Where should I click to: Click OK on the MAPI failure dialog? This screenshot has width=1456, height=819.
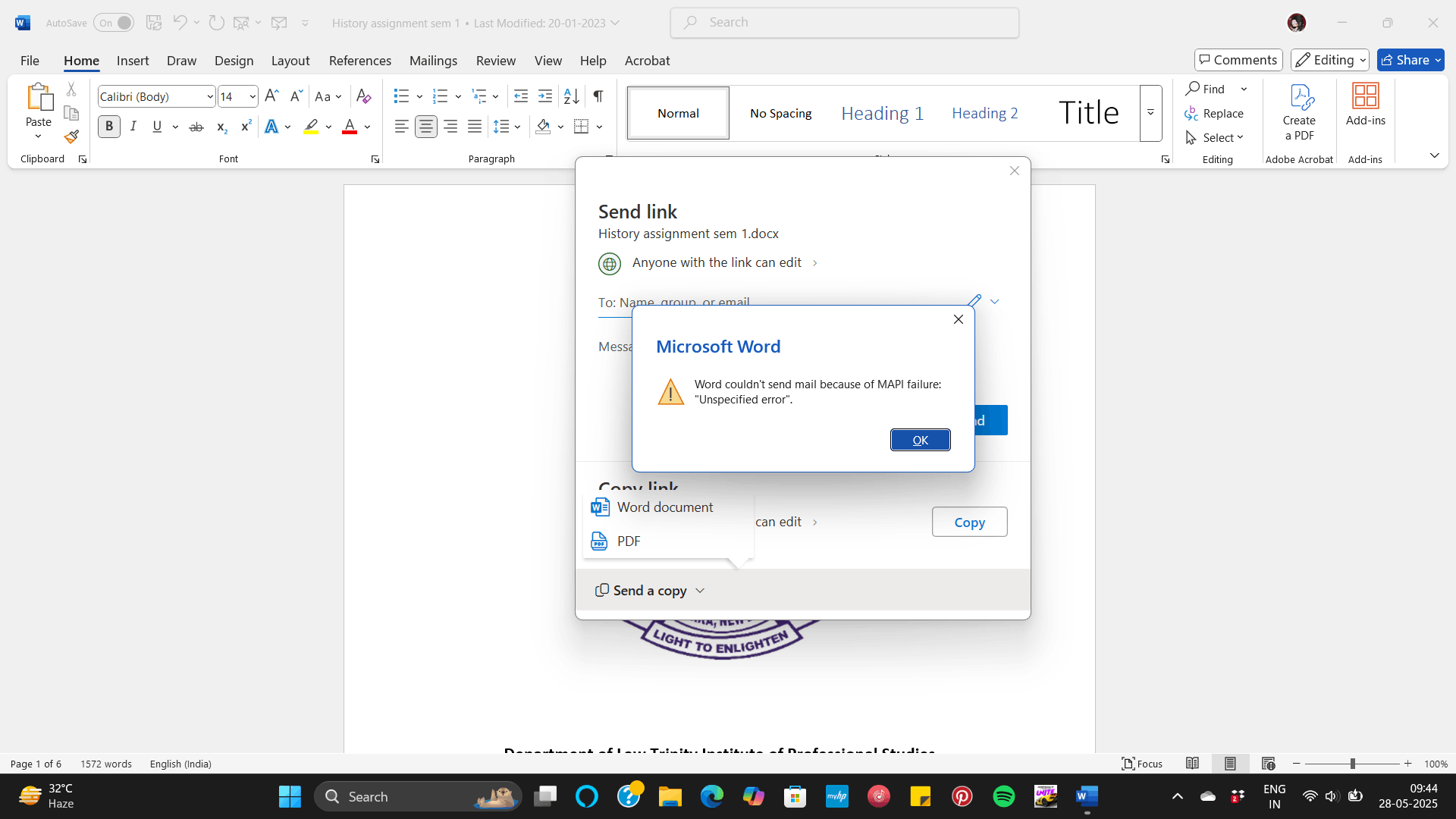920,440
